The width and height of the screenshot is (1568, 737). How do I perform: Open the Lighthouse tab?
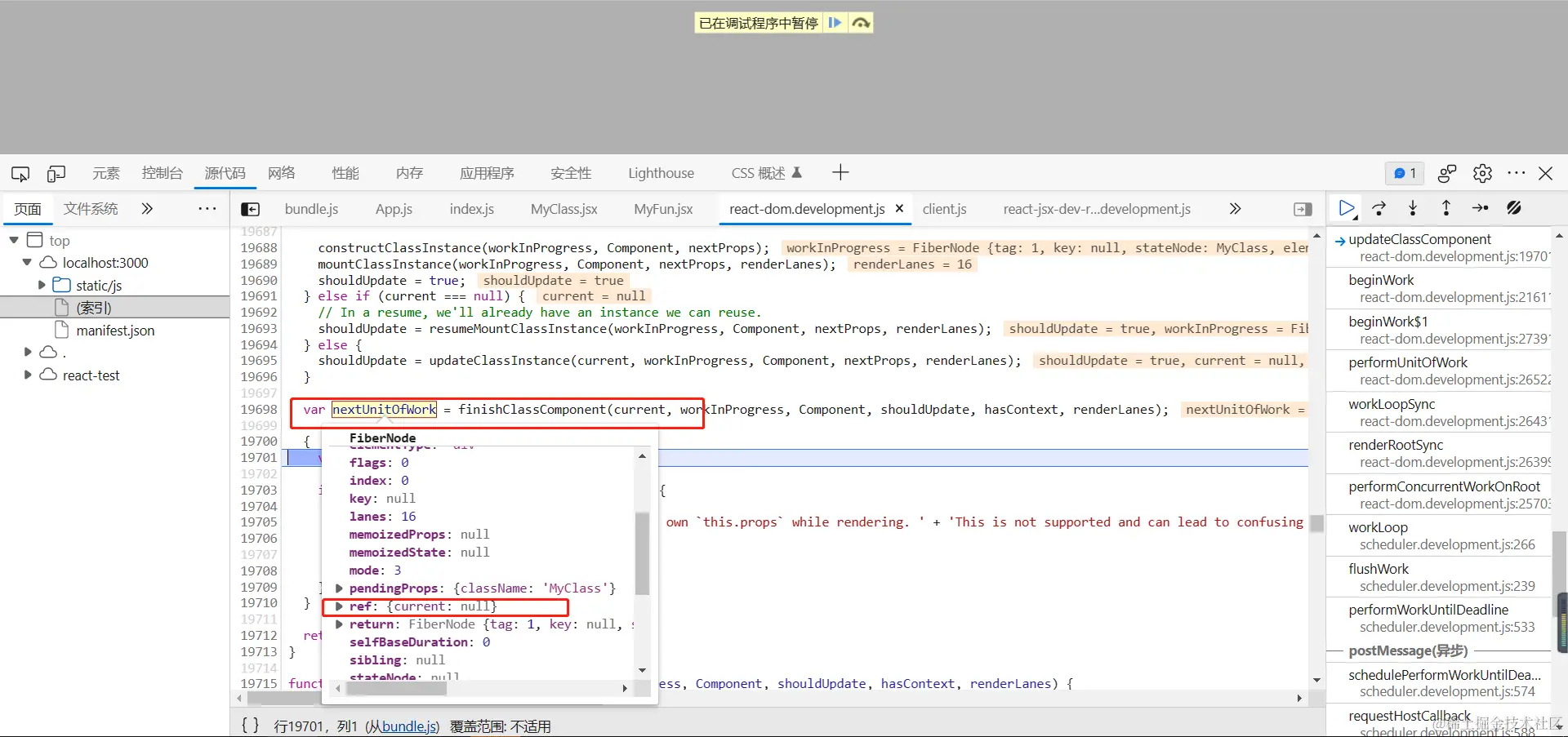[x=661, y=173]
